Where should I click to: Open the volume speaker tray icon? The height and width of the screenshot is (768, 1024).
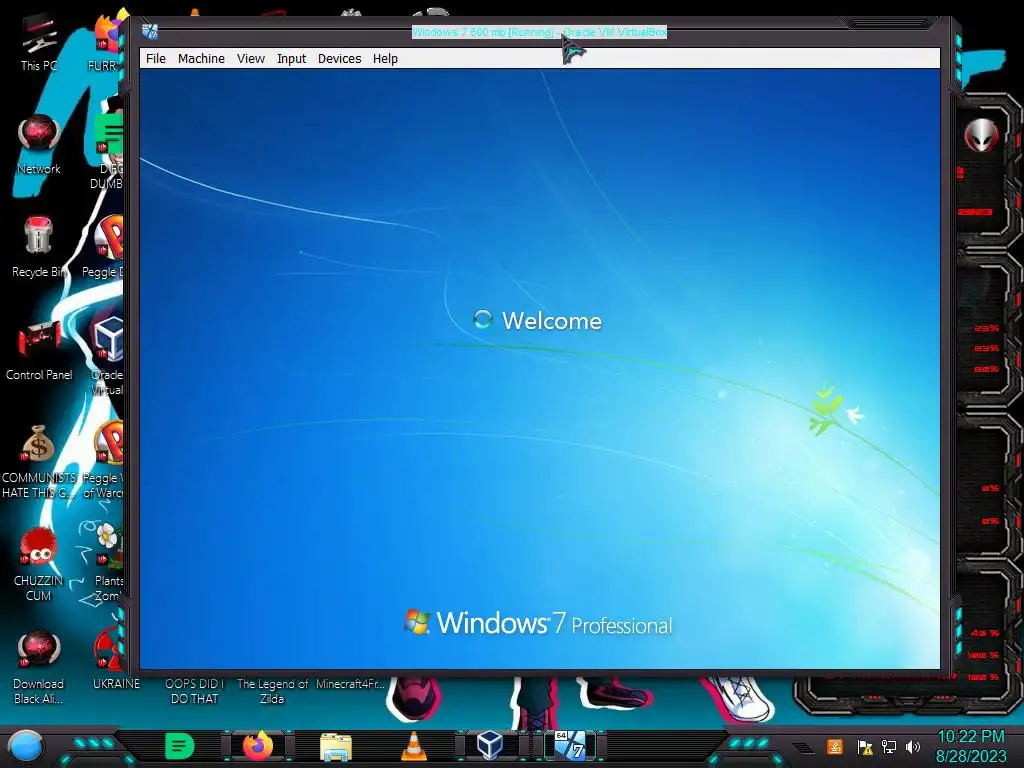pyautogui.click(x=913, y=746)
